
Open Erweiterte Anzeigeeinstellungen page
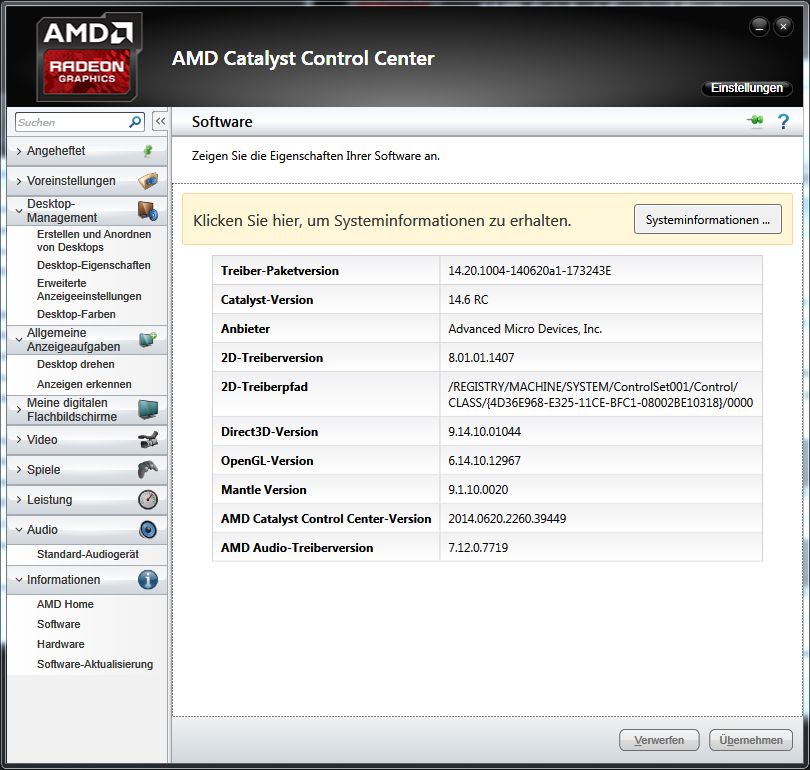click(89, 290)
